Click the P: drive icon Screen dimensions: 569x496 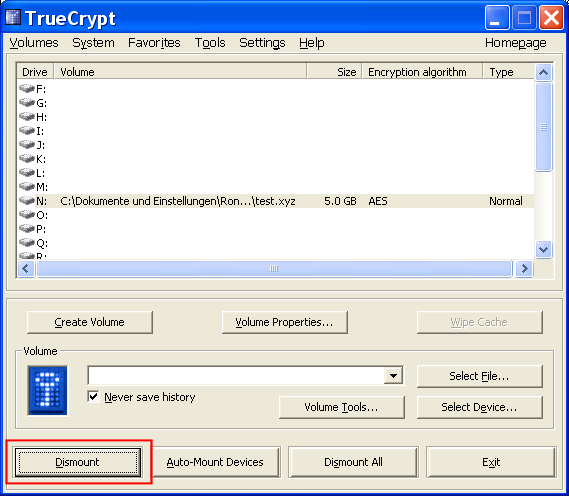[27, 229]
